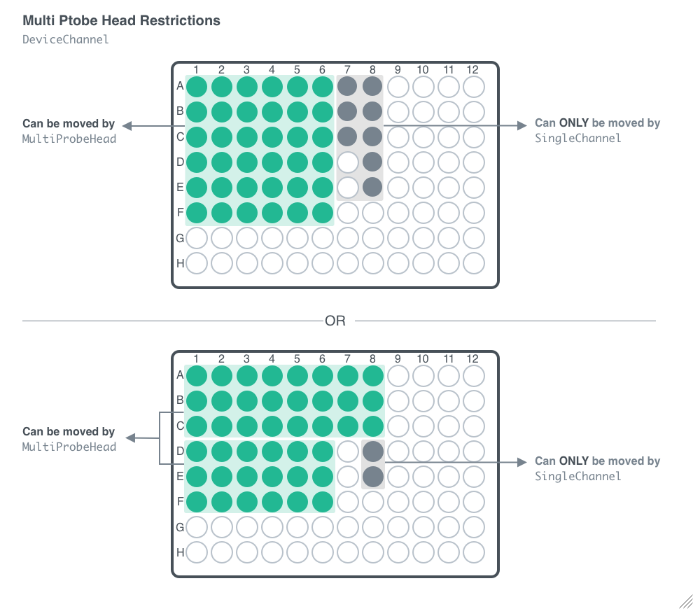Viewport: 693px width, 609px height.
Task: Click top MultiProbeHead code label
Action: coord(69,139)
